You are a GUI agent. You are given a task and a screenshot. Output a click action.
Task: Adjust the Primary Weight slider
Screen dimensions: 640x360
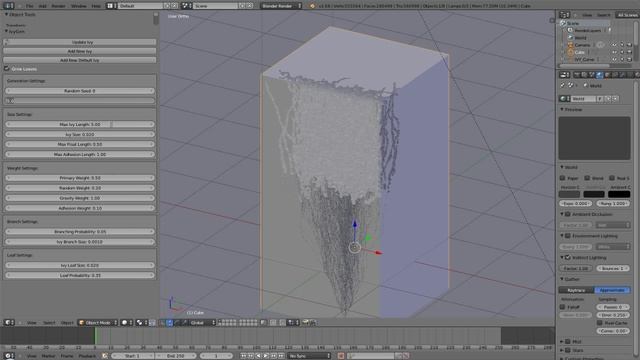(x=80, y=178)
